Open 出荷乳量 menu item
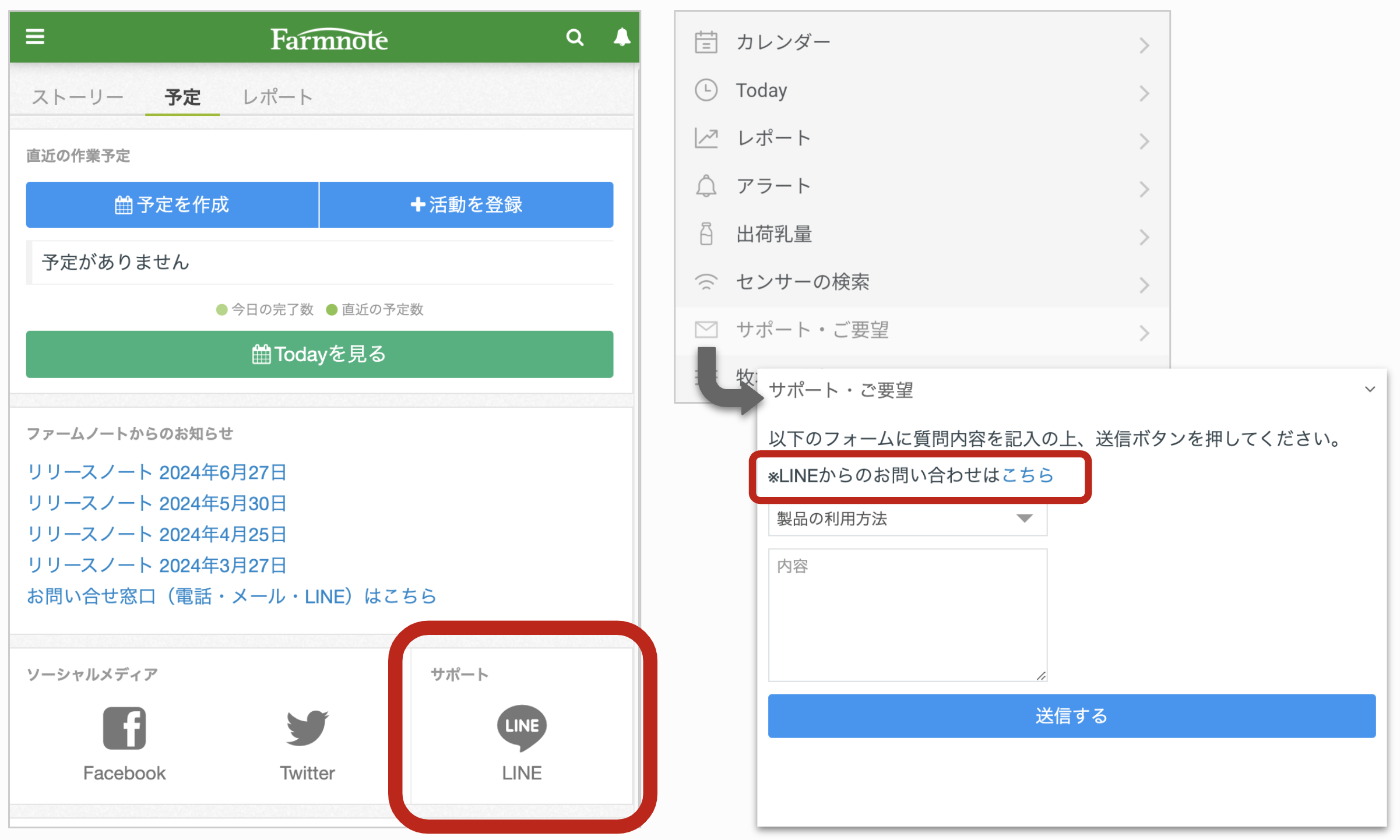Screen dimensions: 1400x840 pos(922,234)
